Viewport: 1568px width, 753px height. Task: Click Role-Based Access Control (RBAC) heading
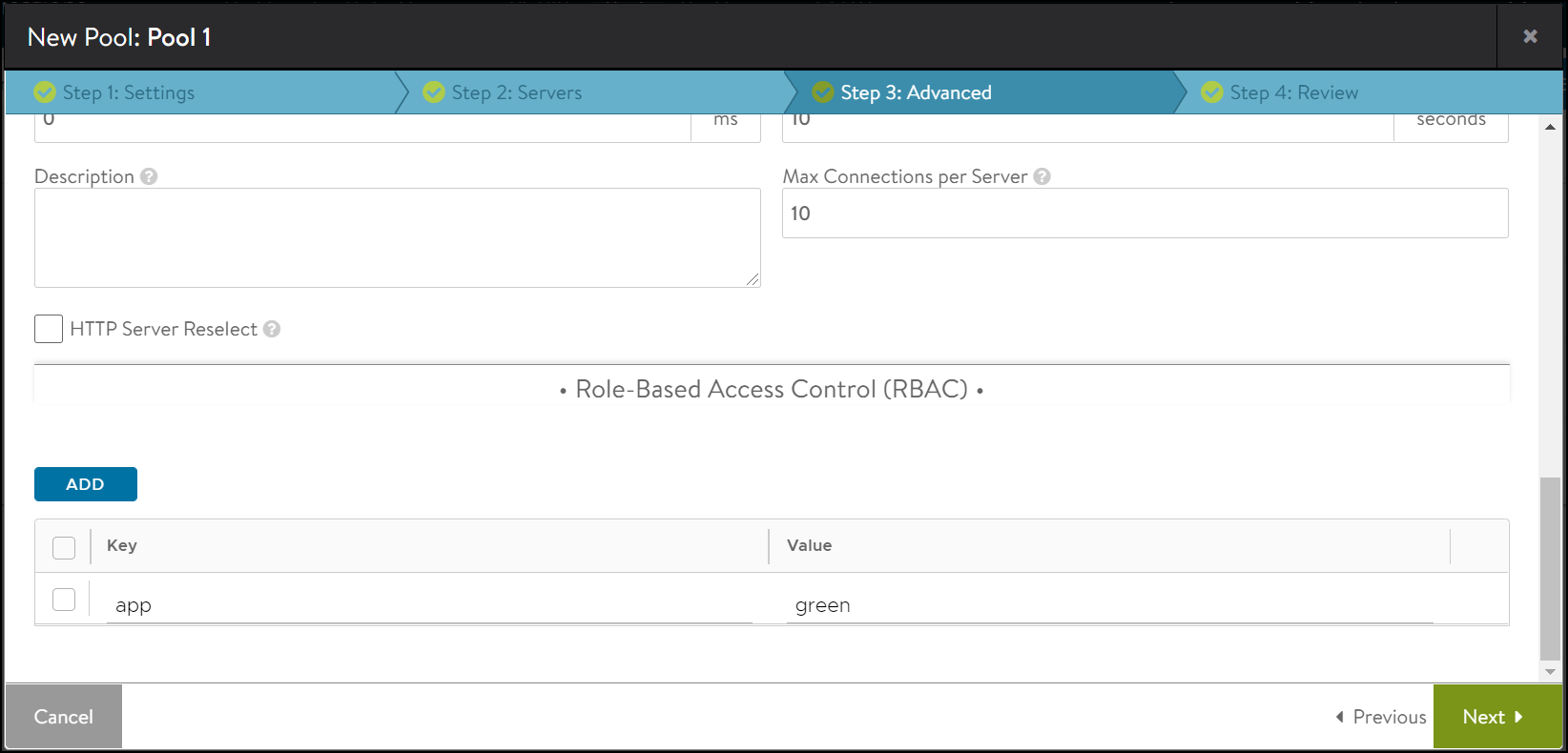(x=772, y=389)
